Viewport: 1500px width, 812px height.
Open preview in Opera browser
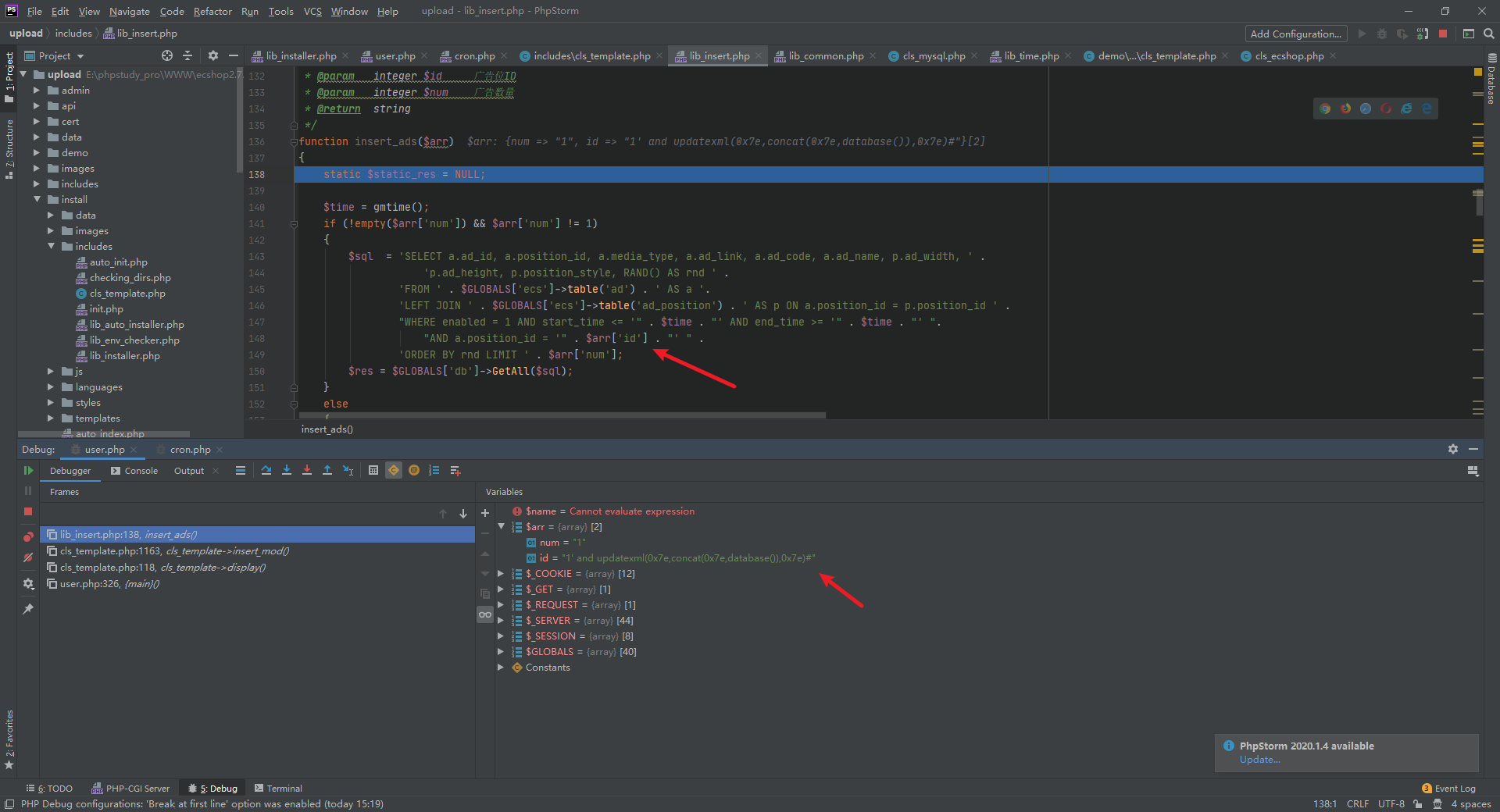coord(1386,109)
